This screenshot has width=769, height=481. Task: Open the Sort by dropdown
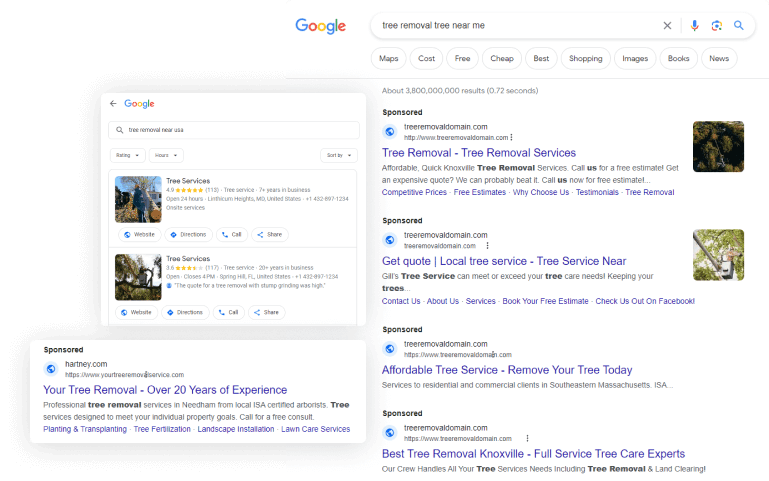pyautogui.click(x=339, y=155)
